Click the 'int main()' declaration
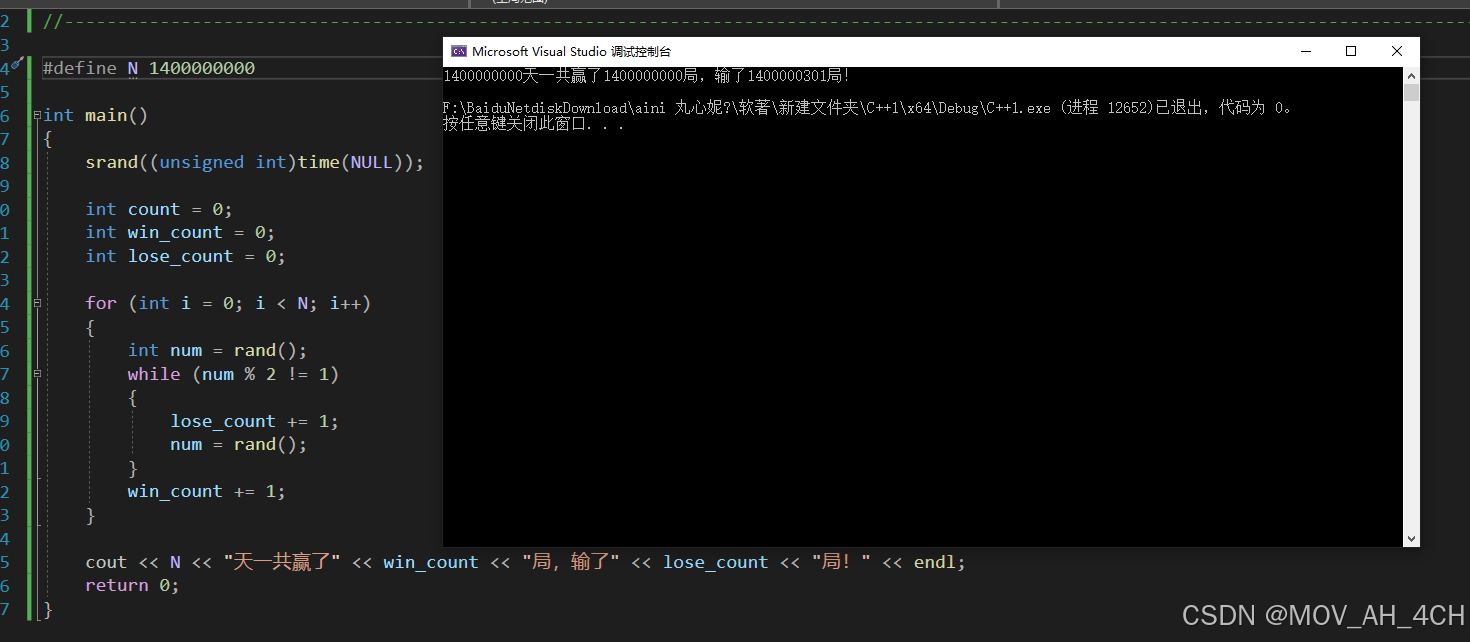 [96, 115]
